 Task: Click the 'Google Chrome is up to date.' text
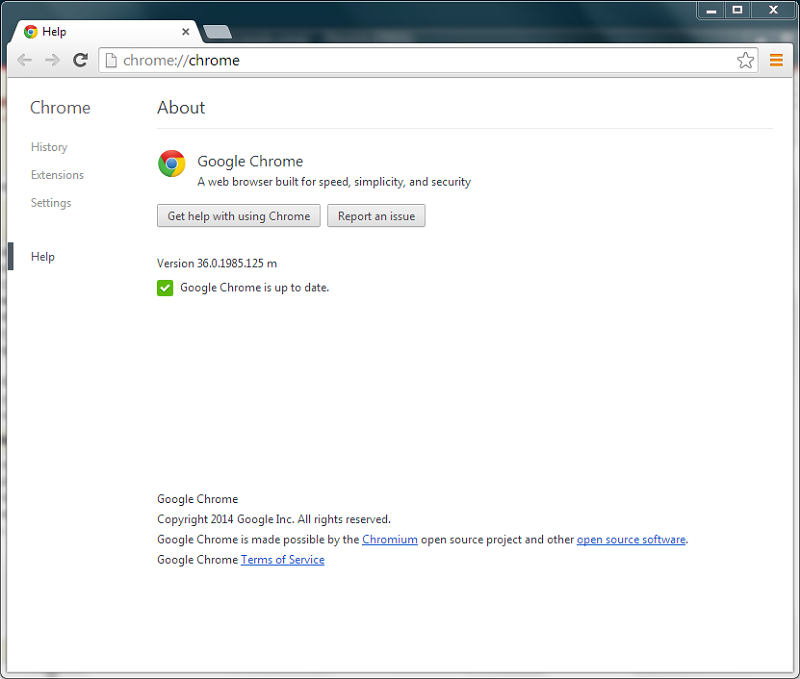click(255, 288)
